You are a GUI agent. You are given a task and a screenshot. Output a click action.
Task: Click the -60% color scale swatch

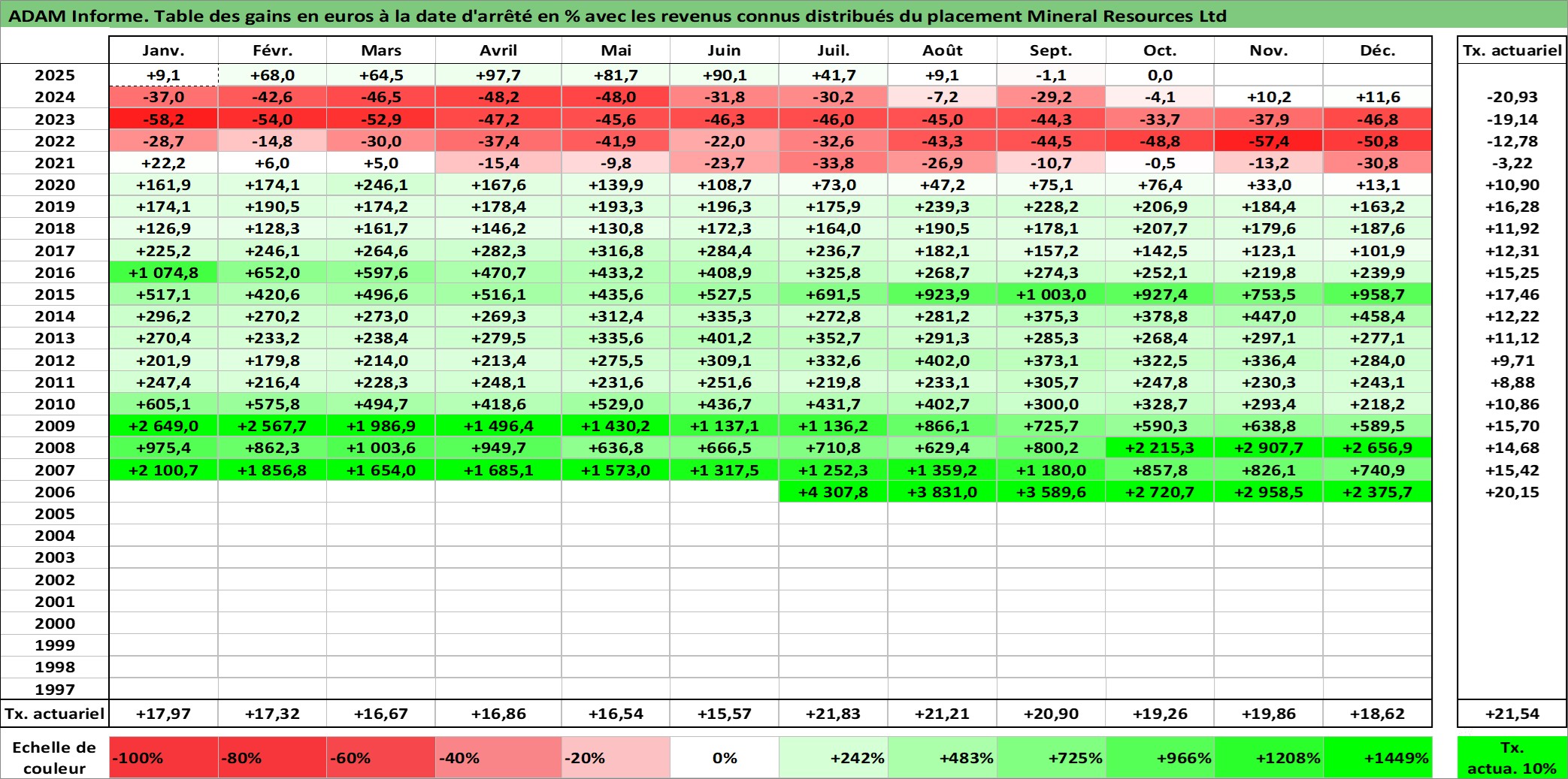point(381,757)
